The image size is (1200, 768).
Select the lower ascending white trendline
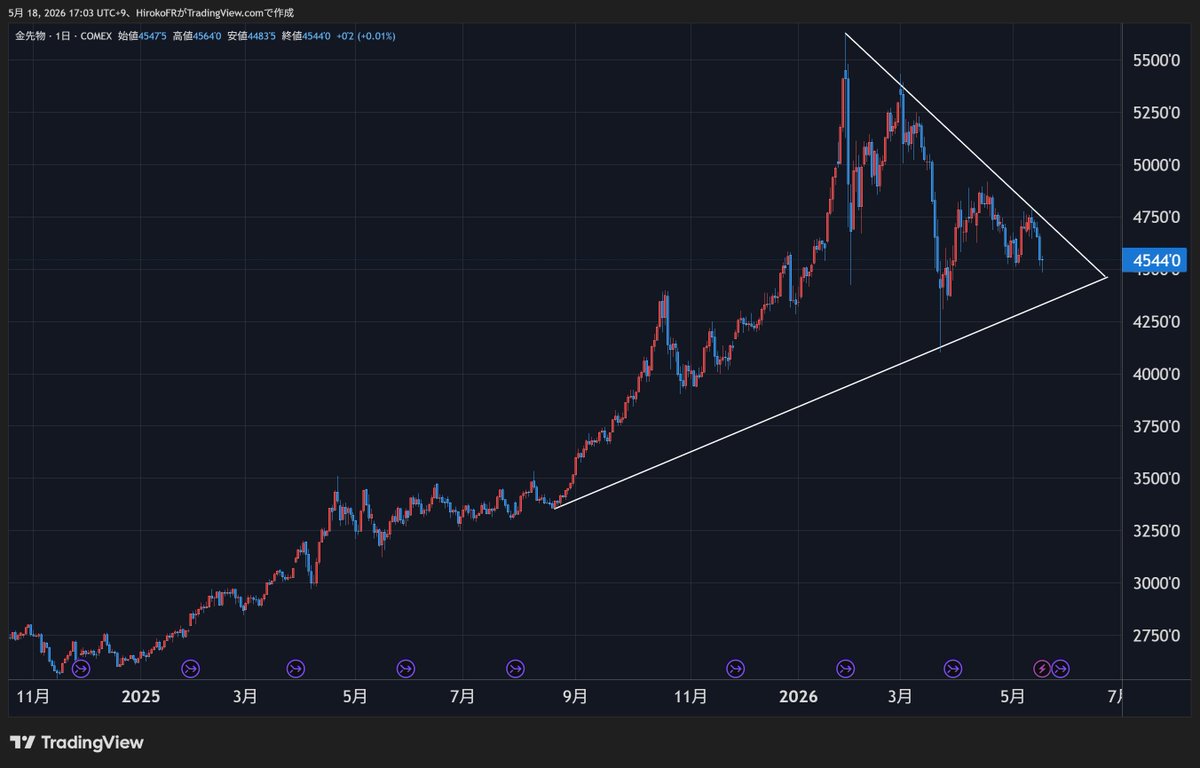point(830,392)
